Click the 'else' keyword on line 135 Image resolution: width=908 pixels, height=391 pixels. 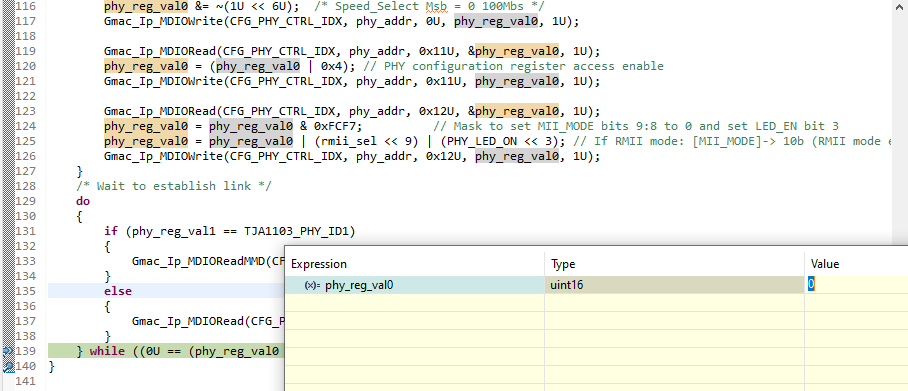coord(118,291)
